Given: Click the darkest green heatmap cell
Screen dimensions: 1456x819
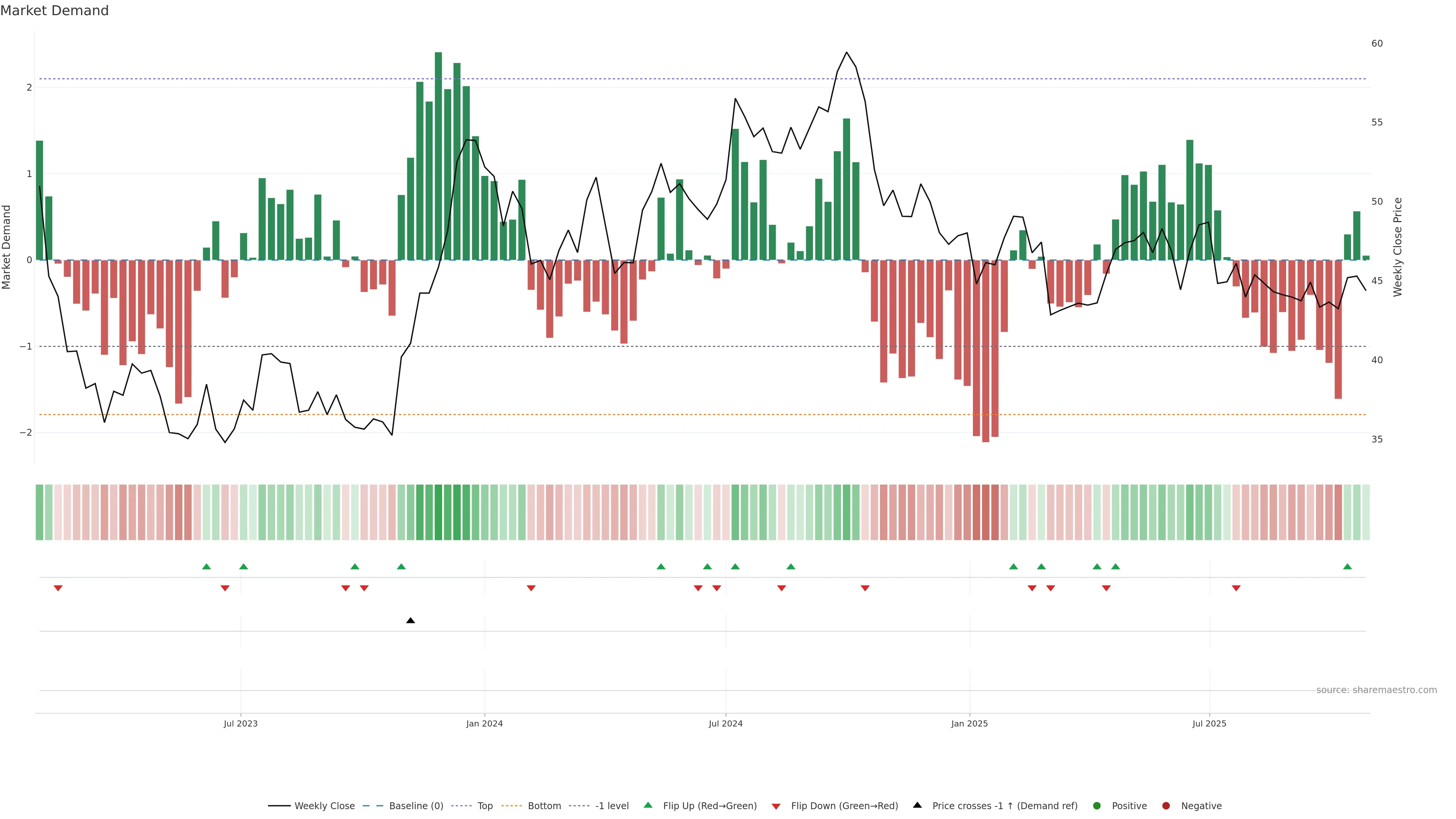Looking at the screenshot, I should [438, 512].
